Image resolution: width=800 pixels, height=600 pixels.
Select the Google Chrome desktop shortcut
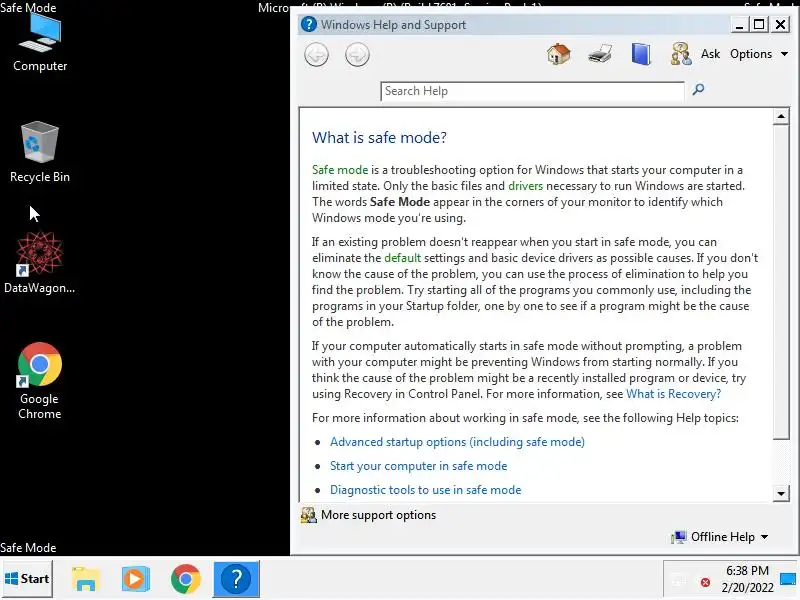click(x=40, y=381)
